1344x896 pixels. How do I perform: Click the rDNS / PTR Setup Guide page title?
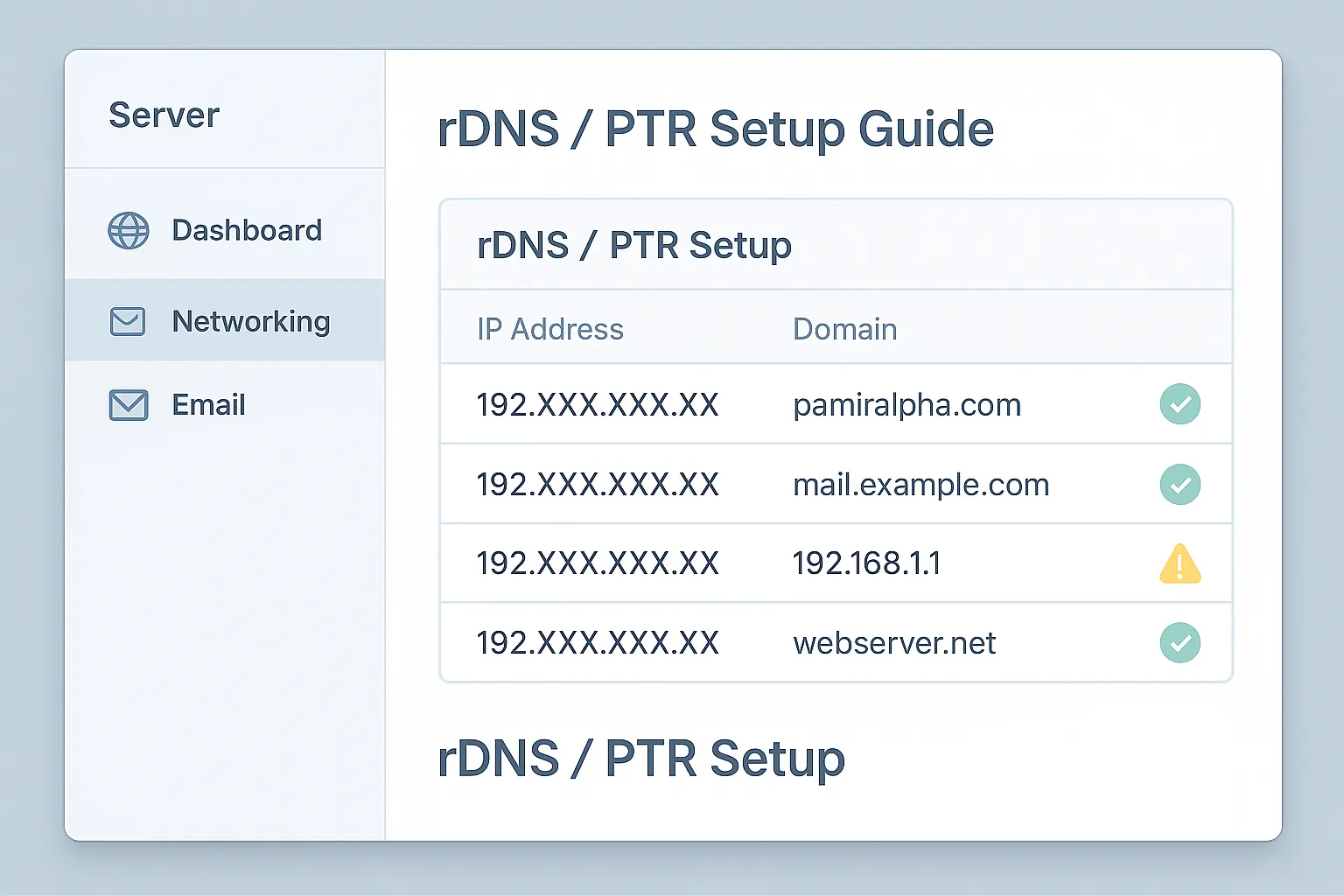(x=715, y=129)
